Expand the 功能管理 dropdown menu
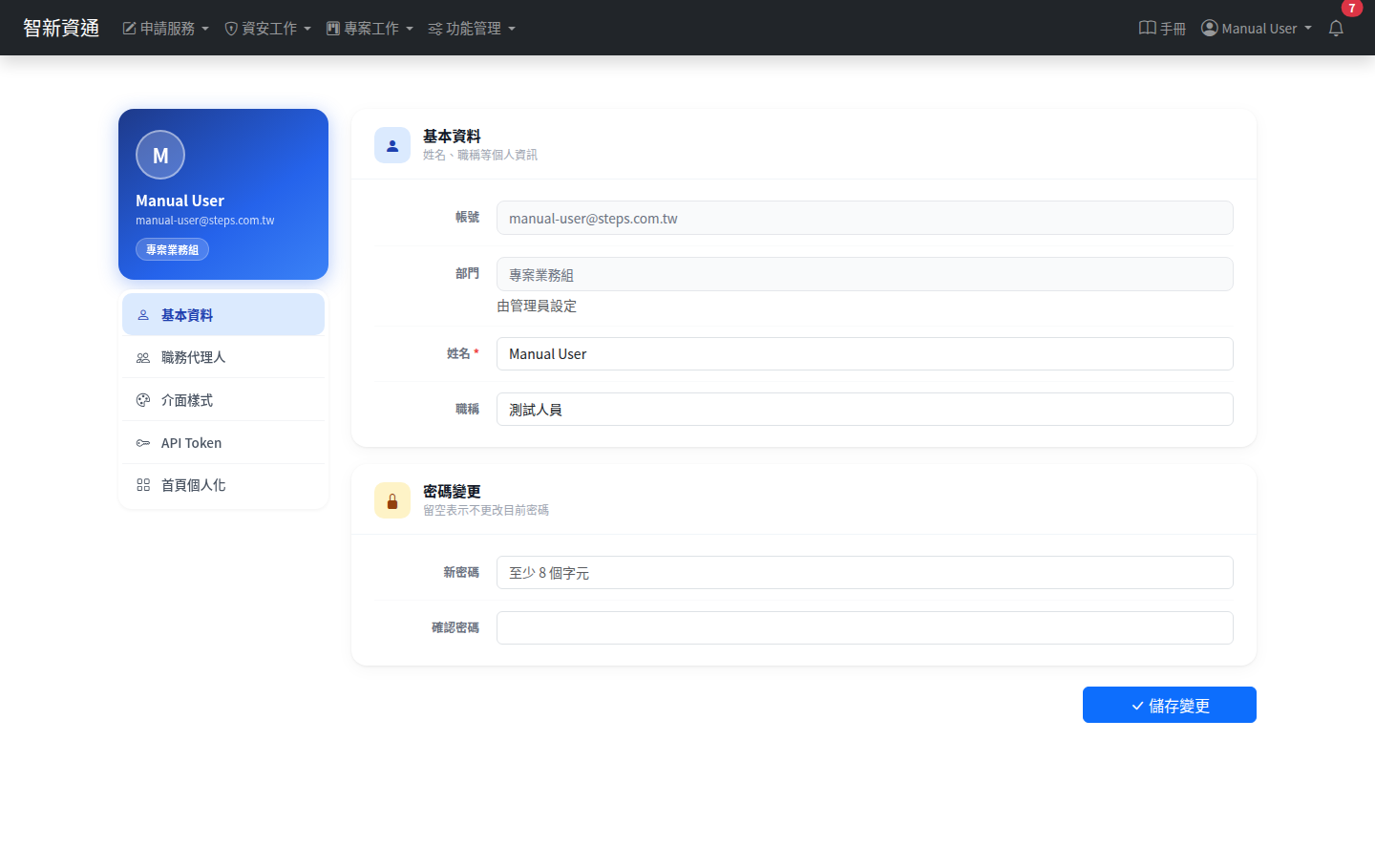 472,29
